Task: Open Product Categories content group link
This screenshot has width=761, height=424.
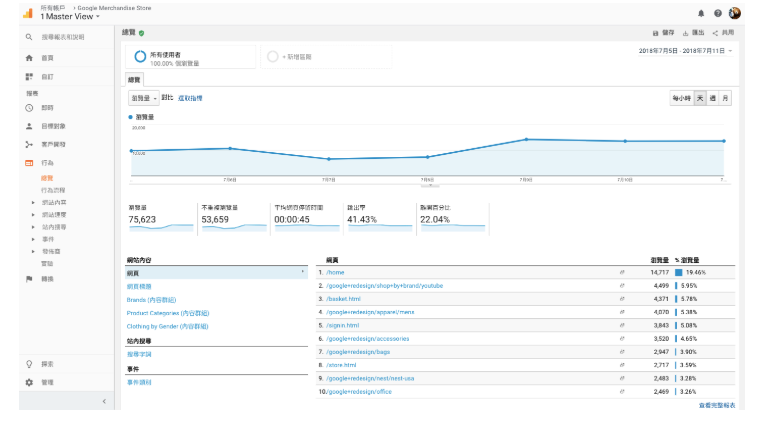Action: (168, 313)
